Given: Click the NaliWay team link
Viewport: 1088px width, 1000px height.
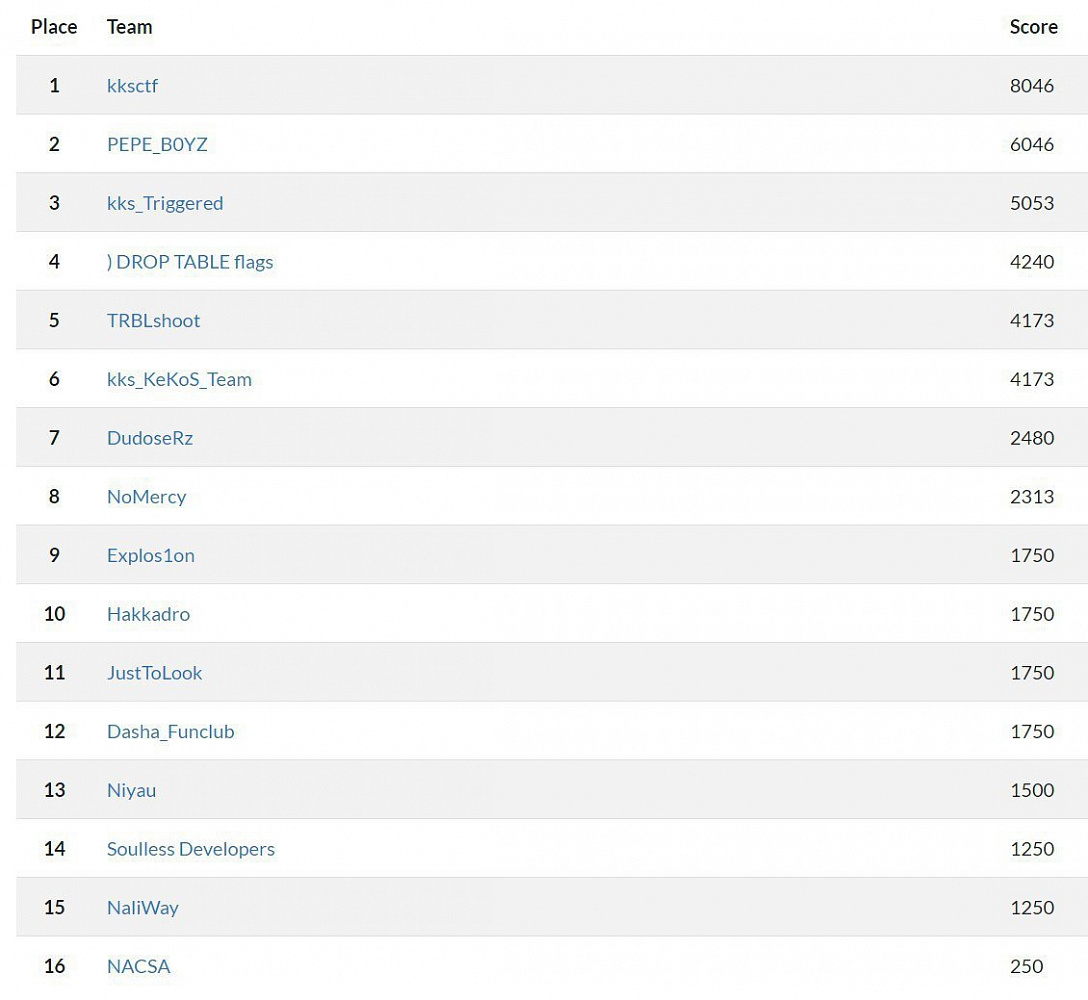Looking at the screenshot, I should point(143,908).
